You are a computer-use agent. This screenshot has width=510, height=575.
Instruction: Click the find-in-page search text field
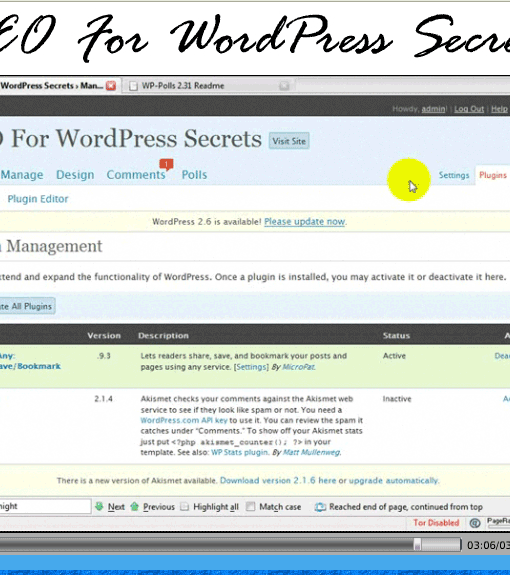coord(45,506)
